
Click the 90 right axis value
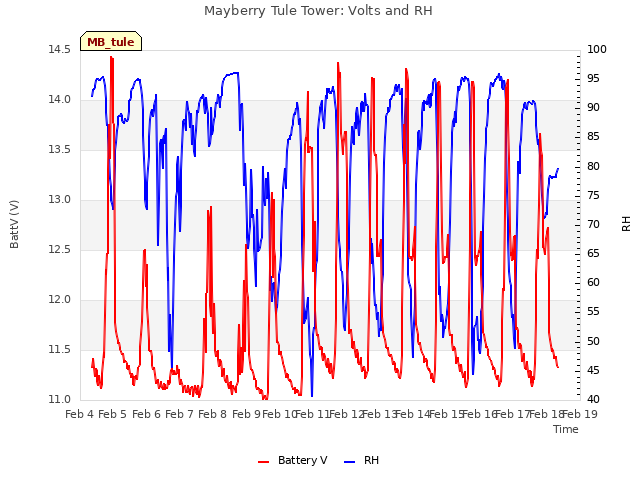593,108
